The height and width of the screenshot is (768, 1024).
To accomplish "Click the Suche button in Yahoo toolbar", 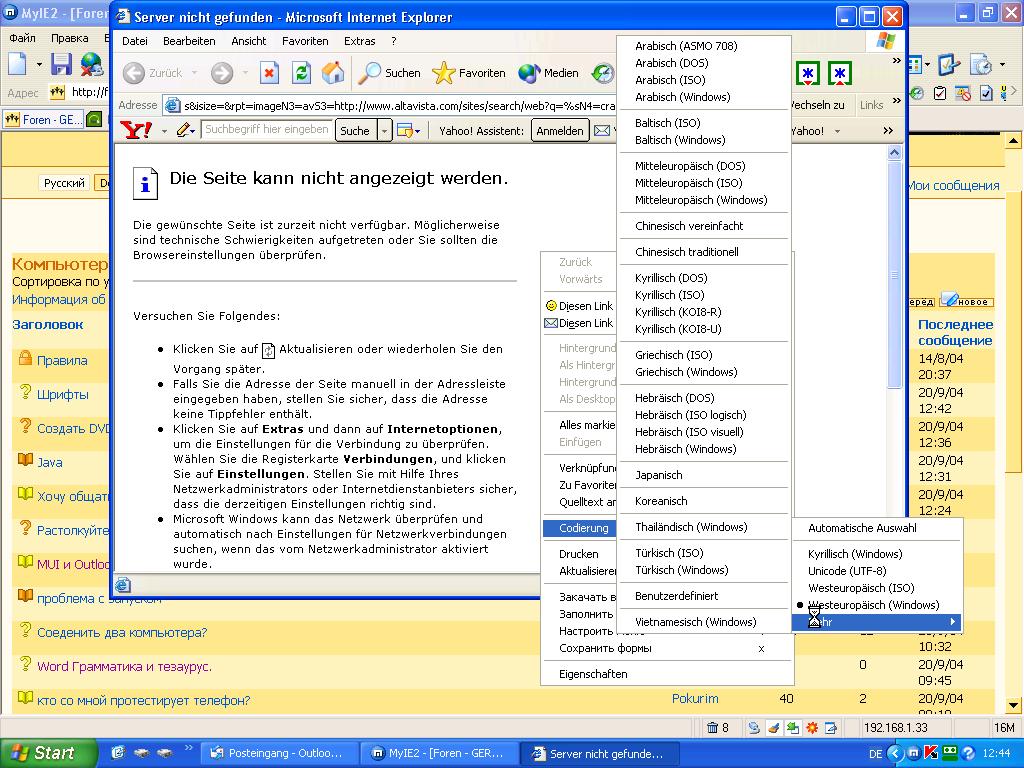I will point(355,131).
